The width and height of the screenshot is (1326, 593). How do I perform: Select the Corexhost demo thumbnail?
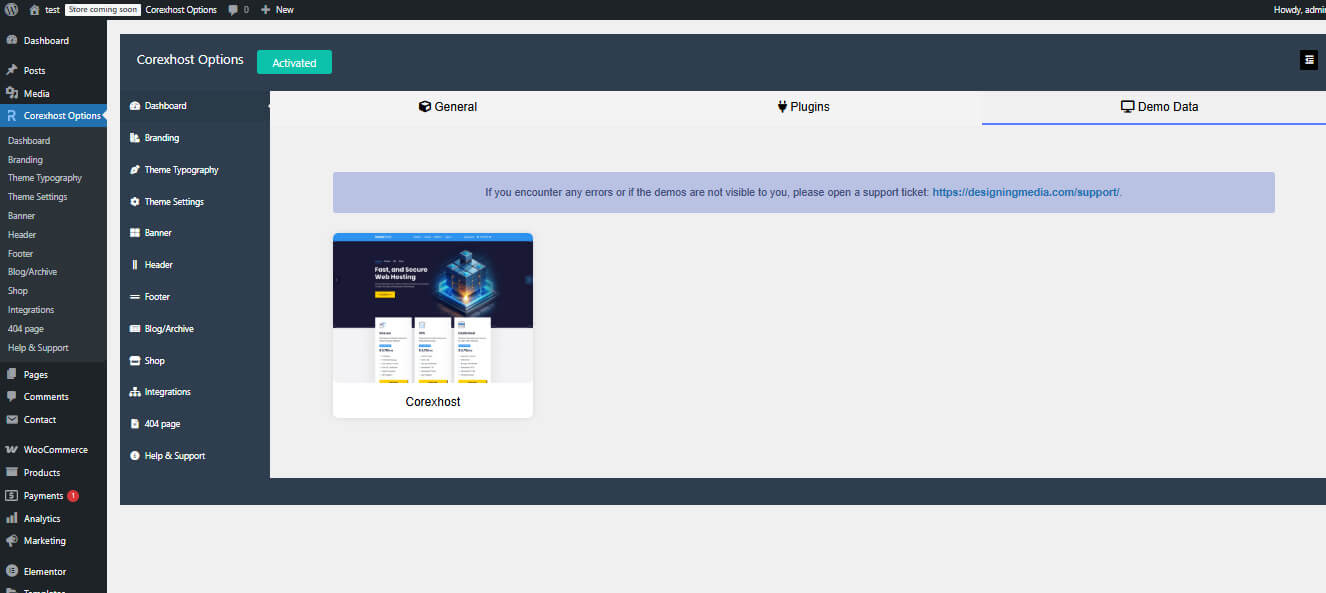[x=433, y=308]
